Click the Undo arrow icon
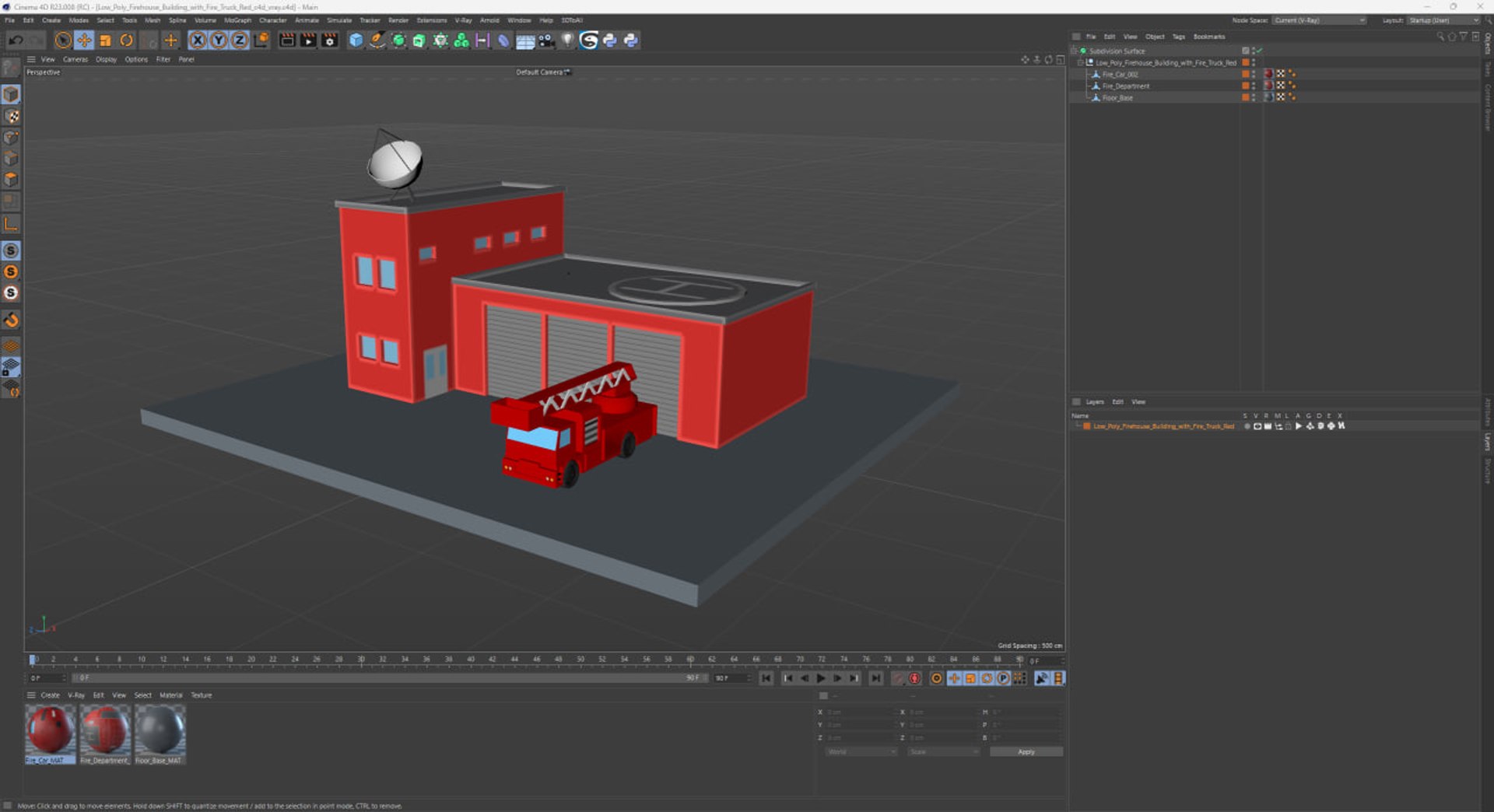This screenshot has width=1494, height=812. (x=16, y=40)
